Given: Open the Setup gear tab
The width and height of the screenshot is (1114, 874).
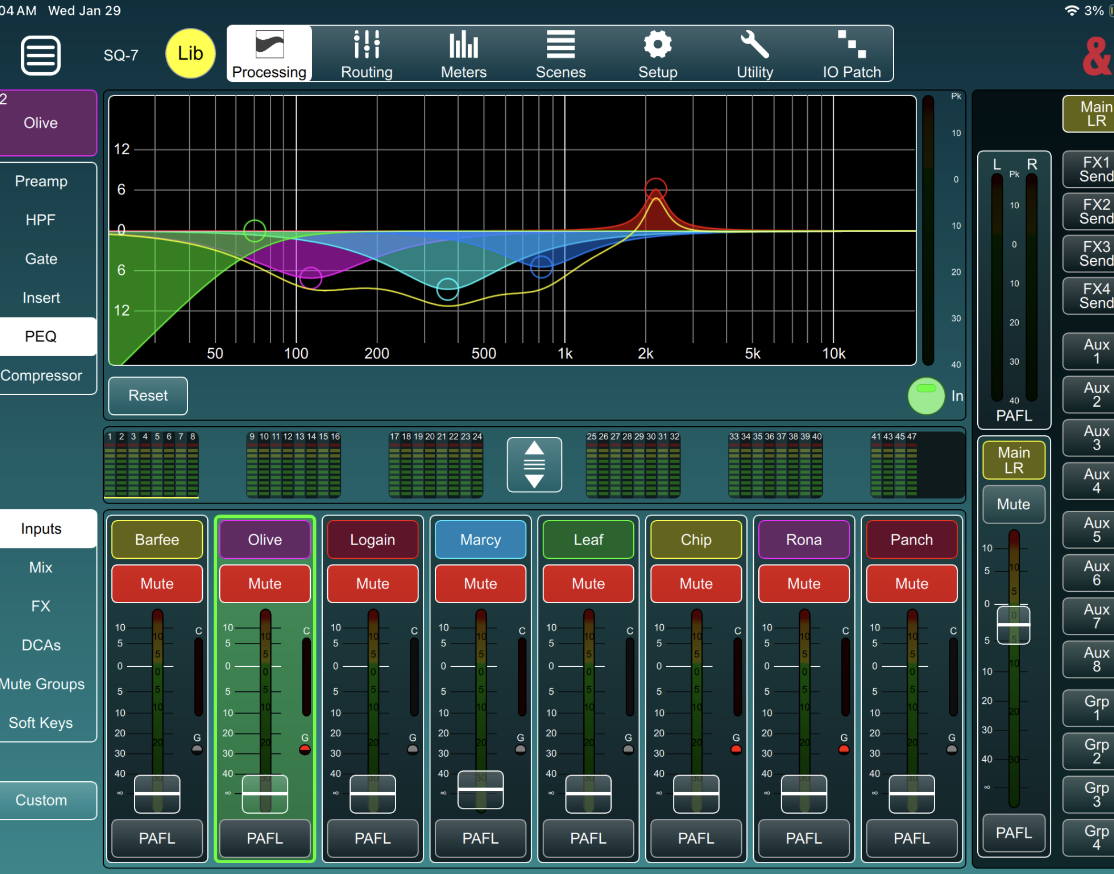Looking at the screenshot, I should (x=658, y=54).
